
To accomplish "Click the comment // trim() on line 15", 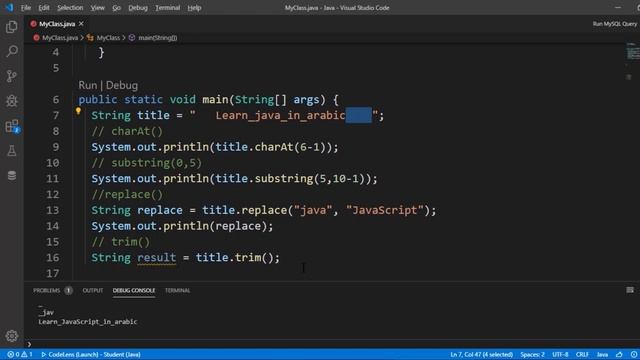I will tap(121, 242).
